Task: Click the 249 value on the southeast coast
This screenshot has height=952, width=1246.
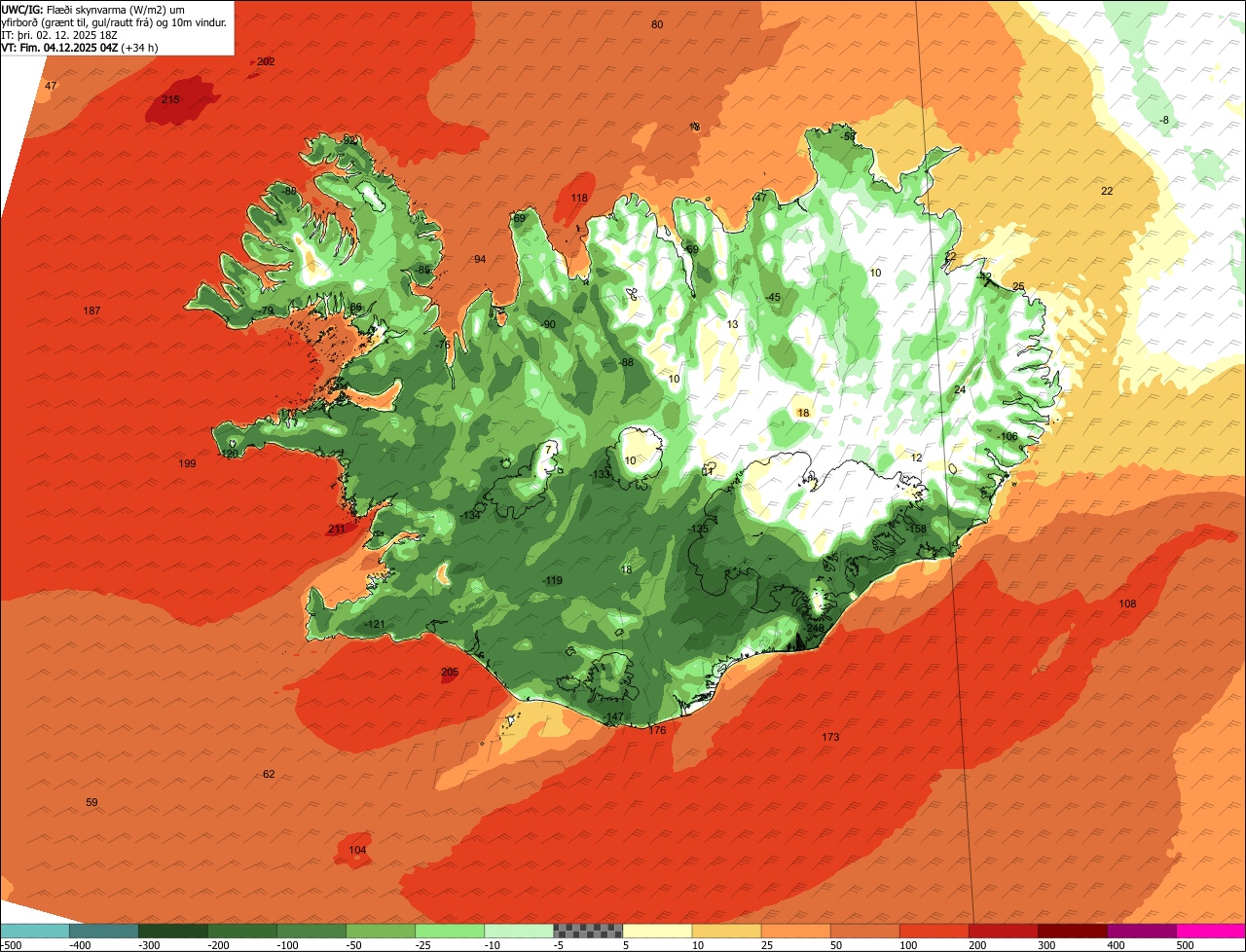Action: [815, 629]
